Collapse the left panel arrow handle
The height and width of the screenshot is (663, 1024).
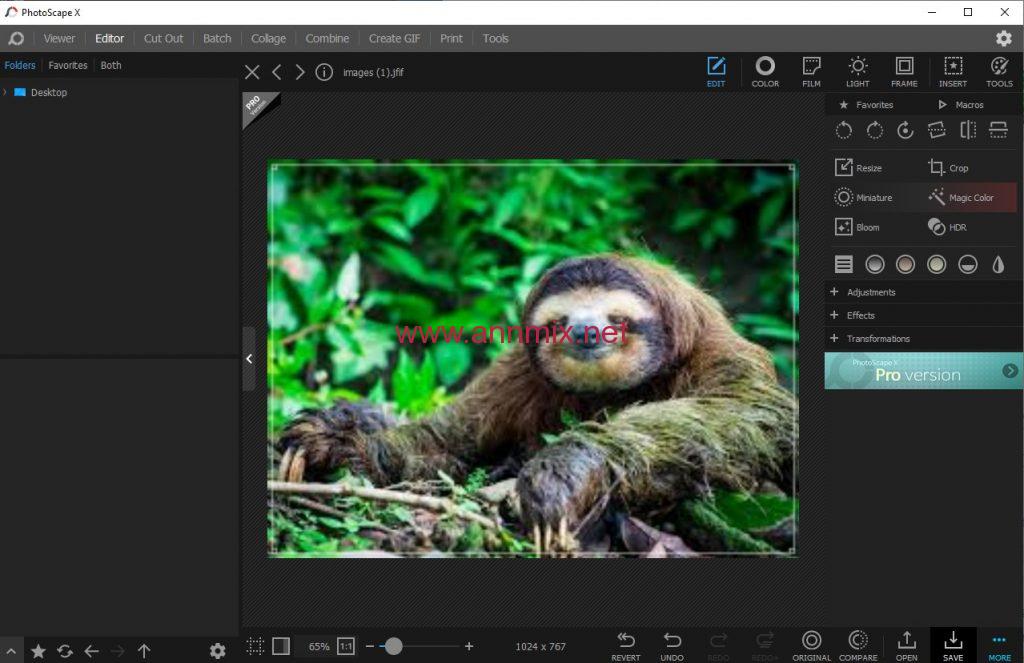(x=249, y=359)
